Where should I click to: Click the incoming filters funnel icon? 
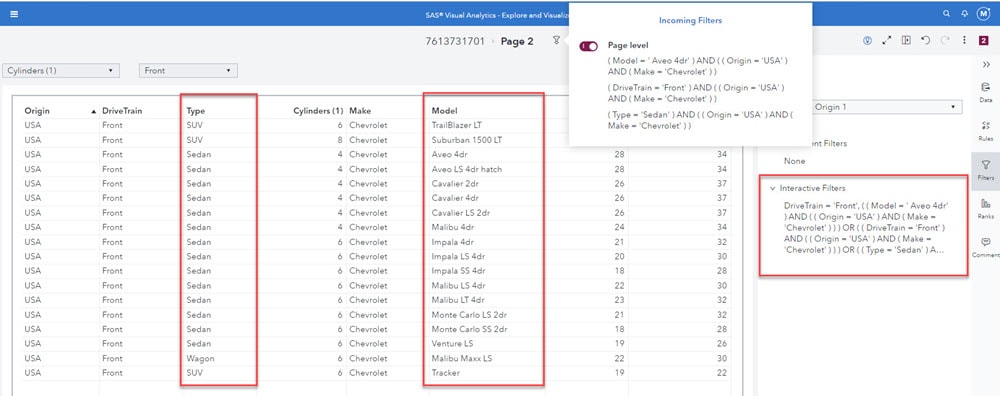coord(556,40)
